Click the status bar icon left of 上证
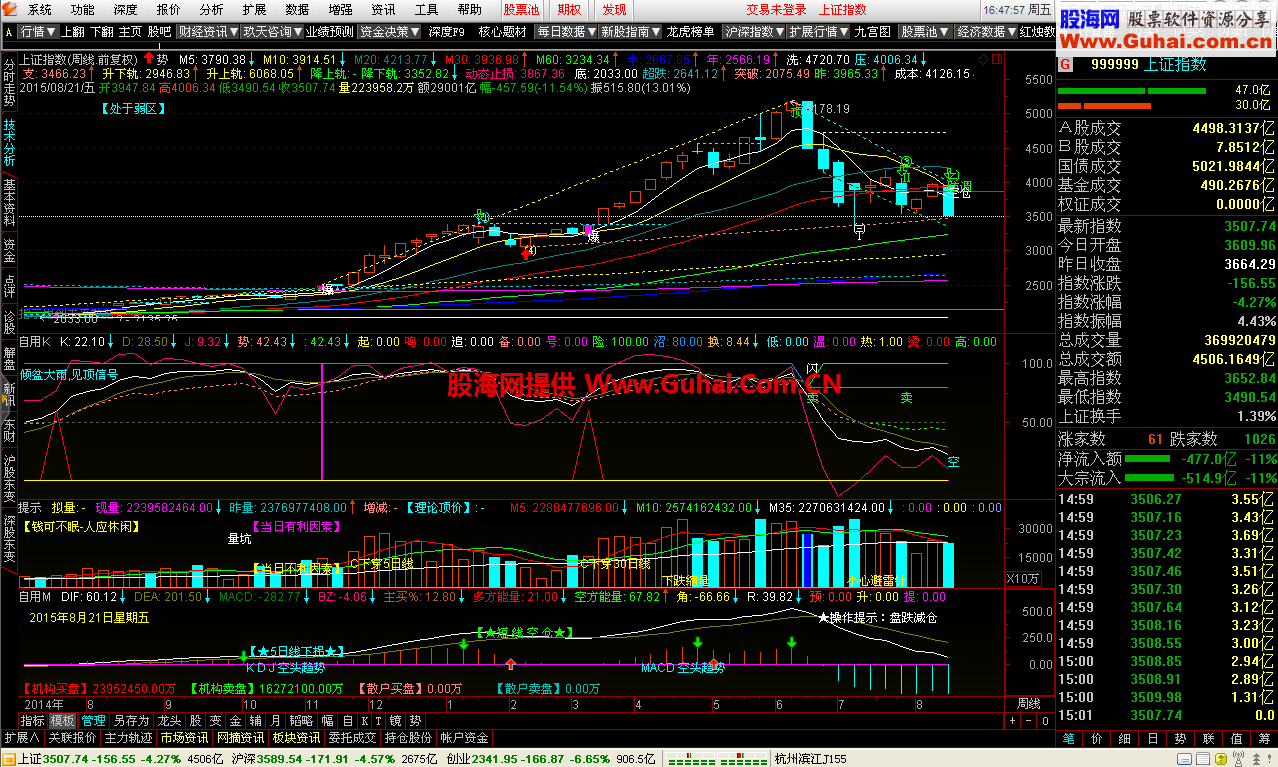The image size is (1278, 767). point(8,758)
